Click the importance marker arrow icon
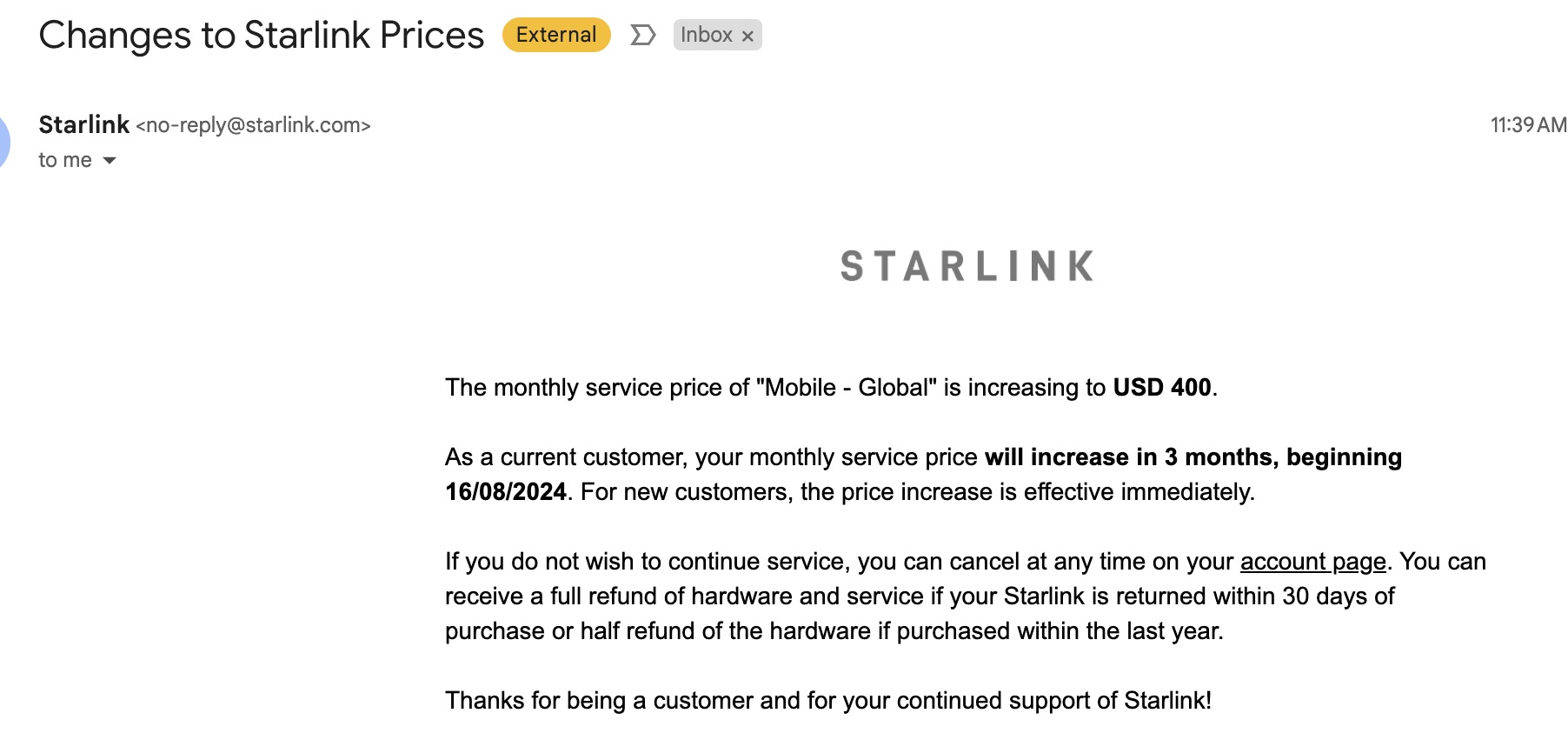Screen dimensions: 1568x753 pyautogui.click(x=642, y=36)
